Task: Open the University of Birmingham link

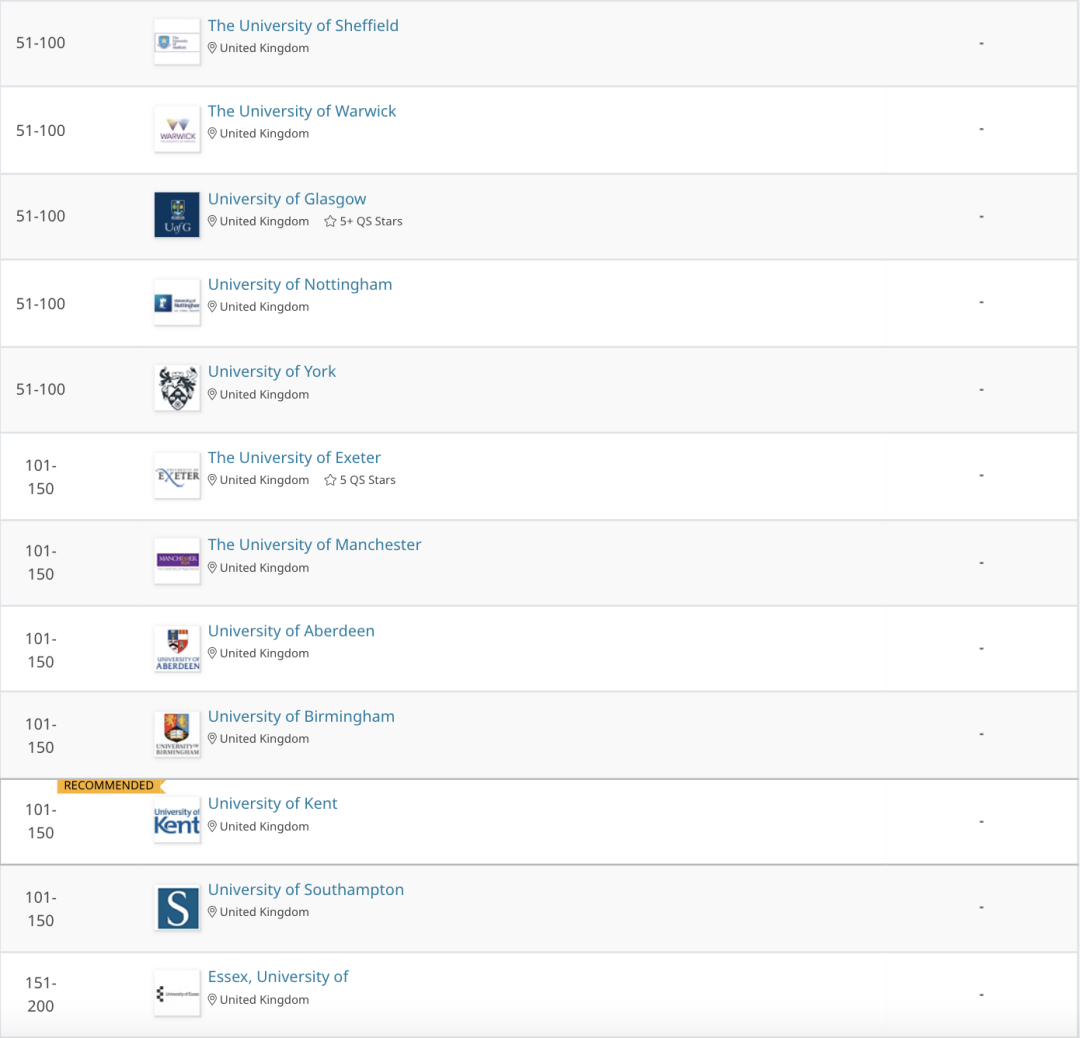Action: point(301,716)
